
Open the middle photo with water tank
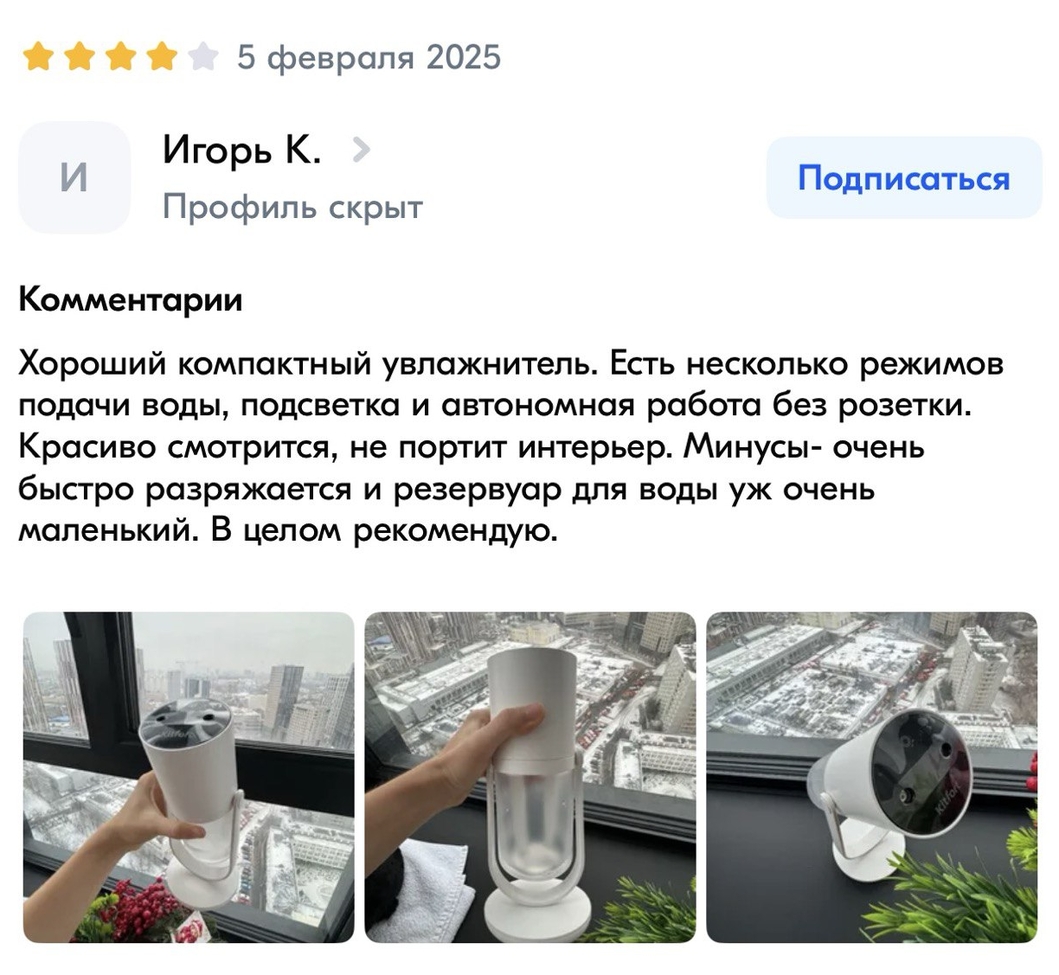point(530,777)
